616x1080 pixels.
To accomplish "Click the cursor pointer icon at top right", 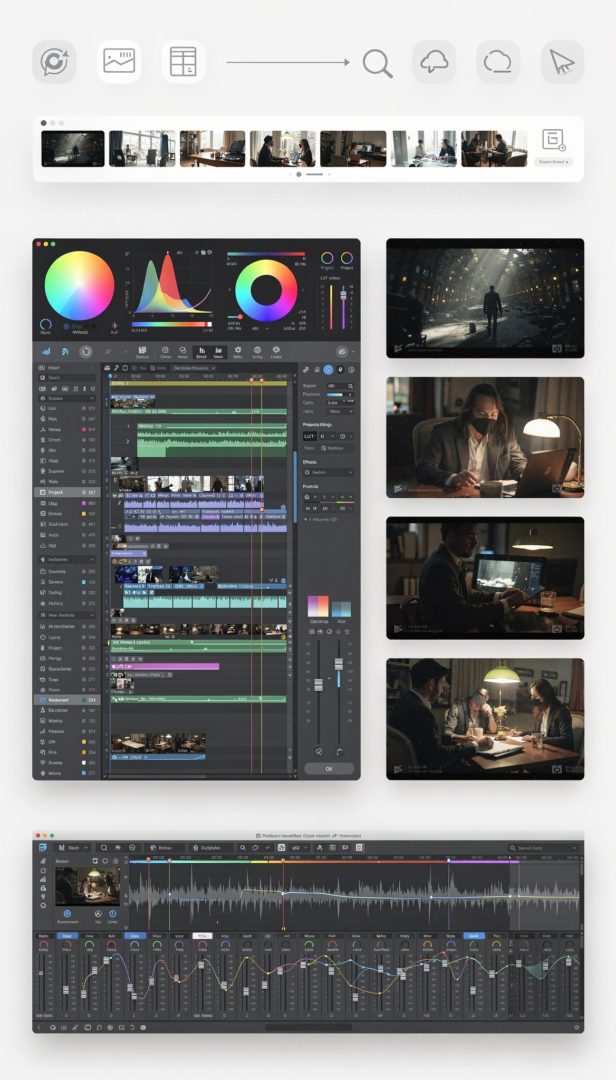I will pos(562,62).
